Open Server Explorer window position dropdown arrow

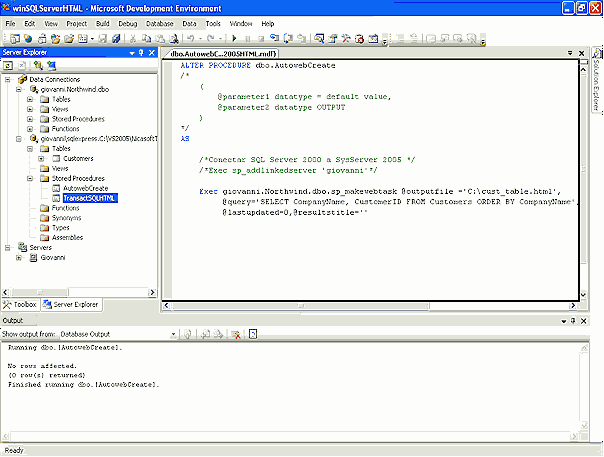coord(132,53)
